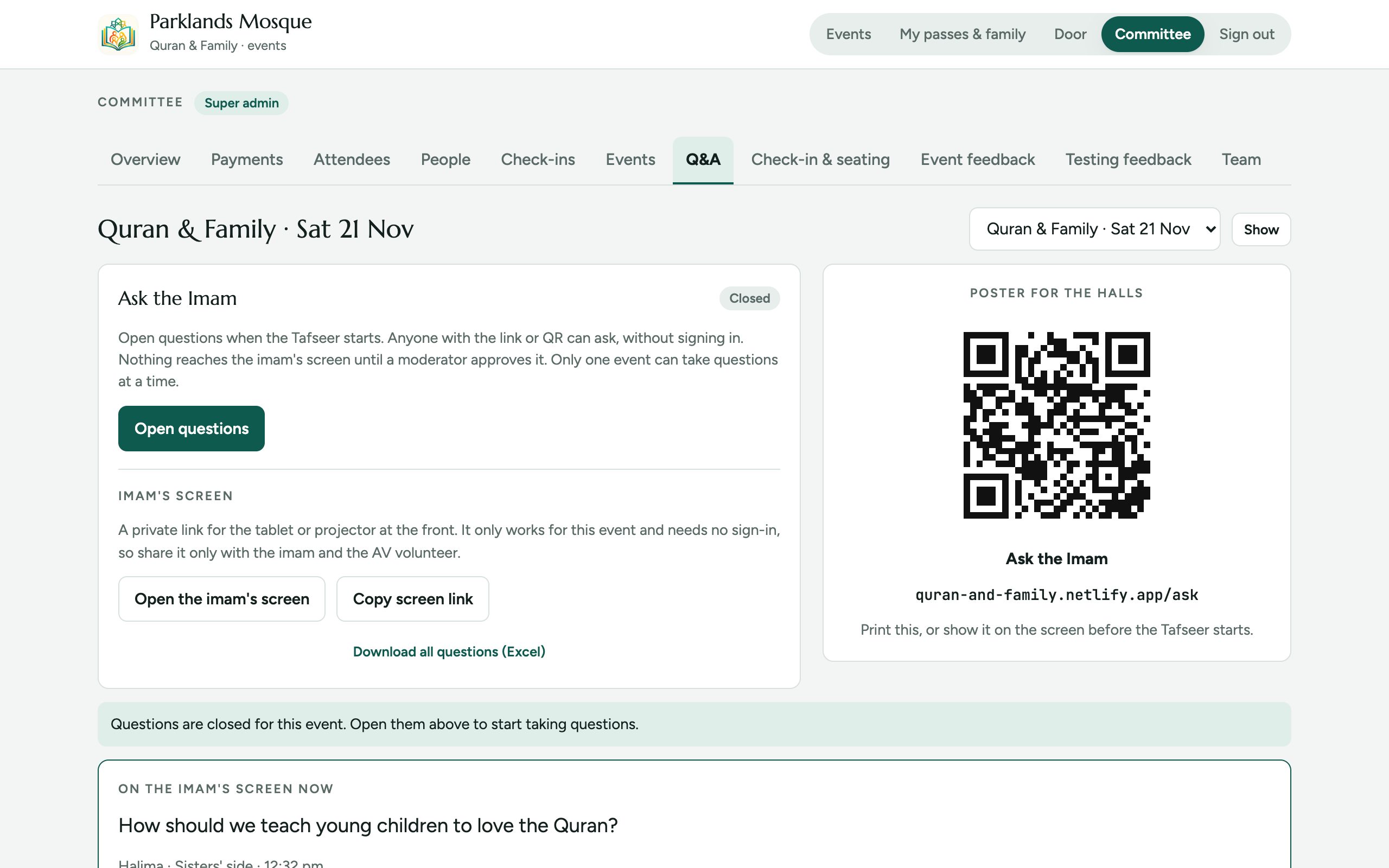Click ON THE IMAM'S SCREEN NOW label
The image size is (1389, 868).
226,789
